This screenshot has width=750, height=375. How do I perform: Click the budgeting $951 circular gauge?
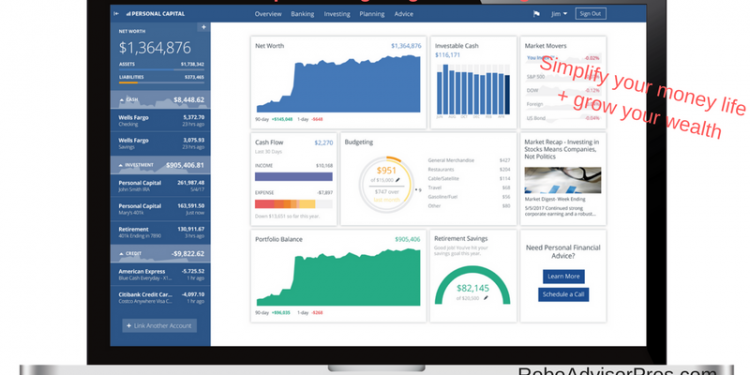pos(386,185)
